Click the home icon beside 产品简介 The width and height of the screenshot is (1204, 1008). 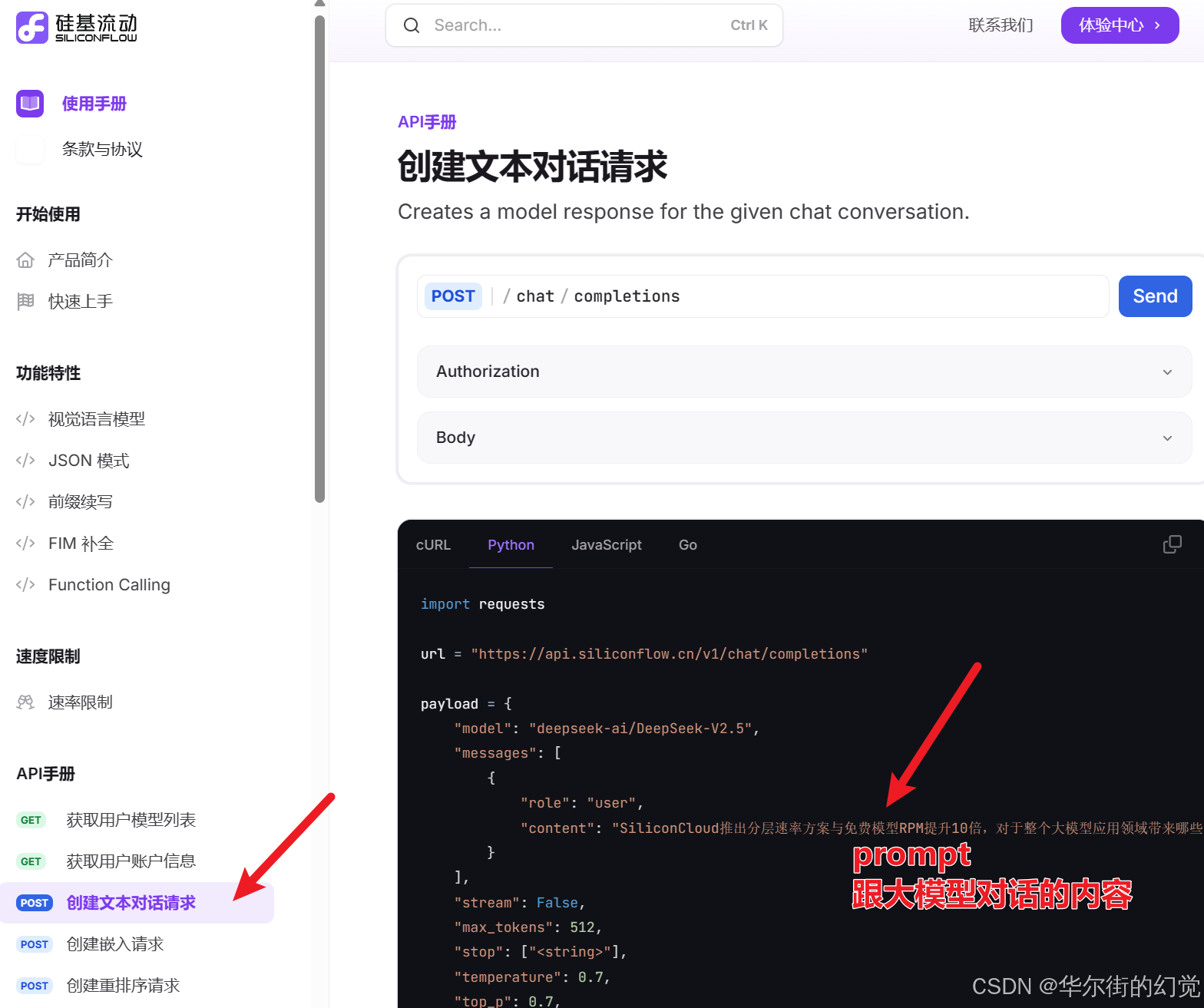click(x=25, y=260)
